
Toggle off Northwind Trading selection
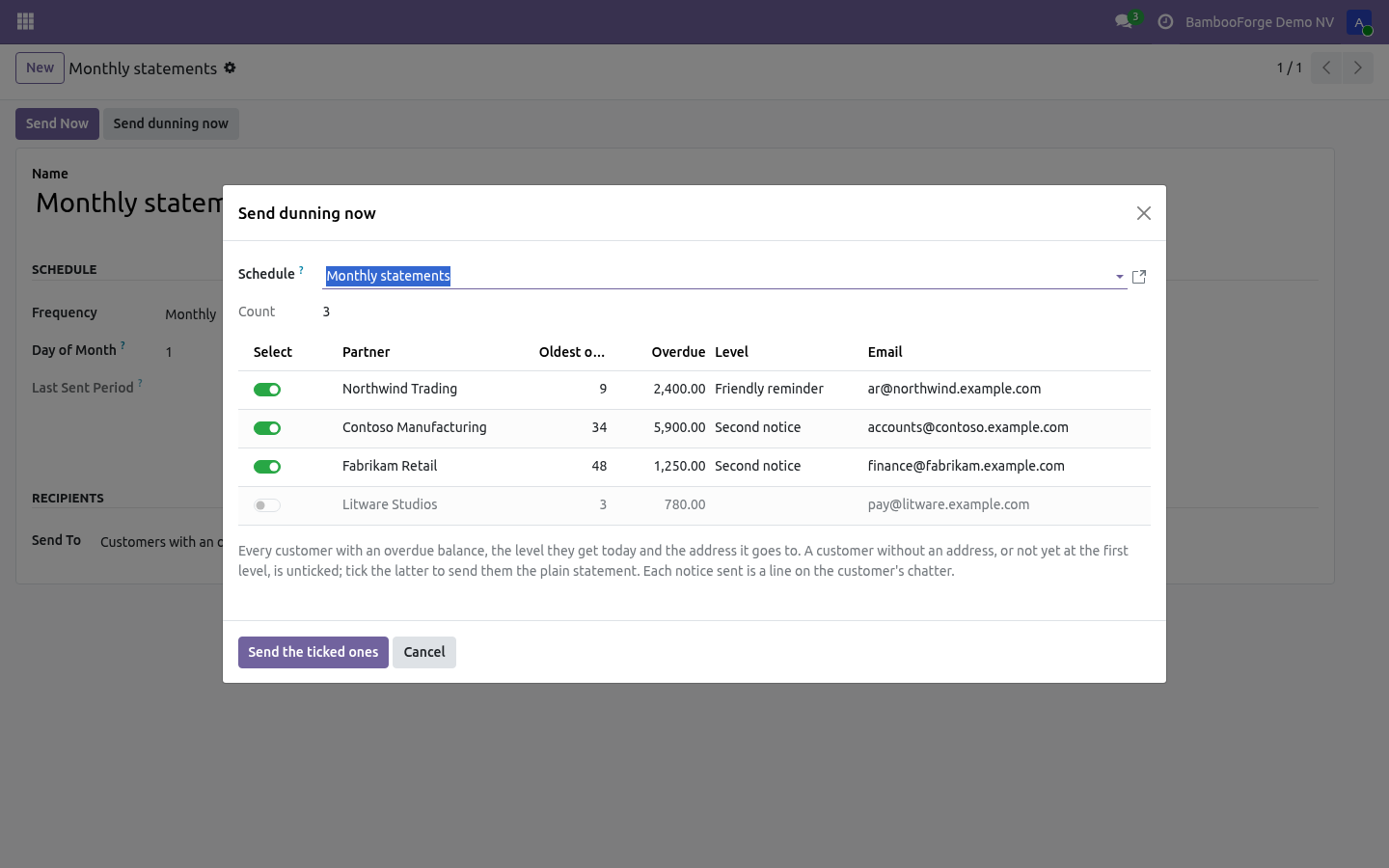point(267,390)
